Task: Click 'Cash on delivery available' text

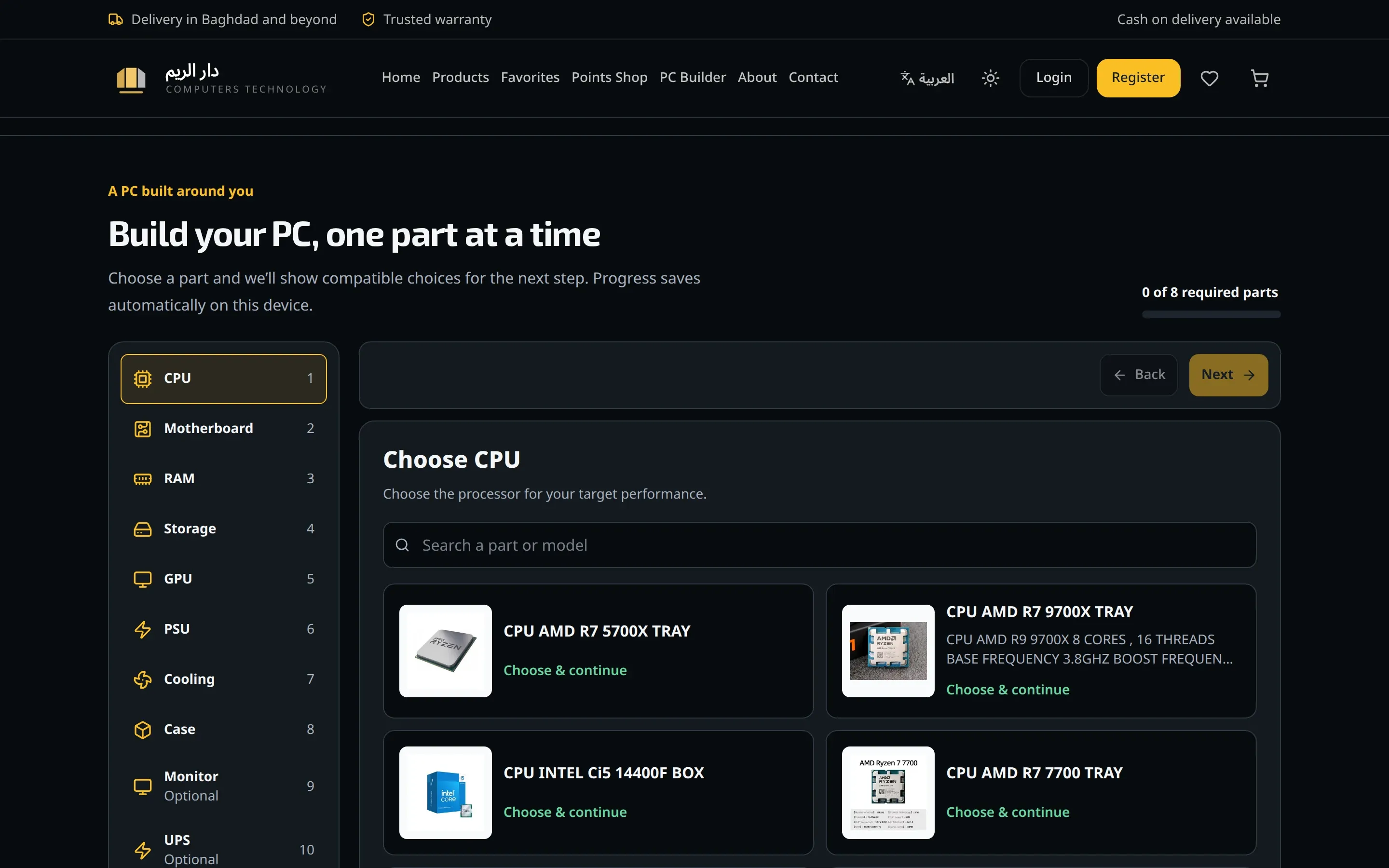Action: [1198, 19]
